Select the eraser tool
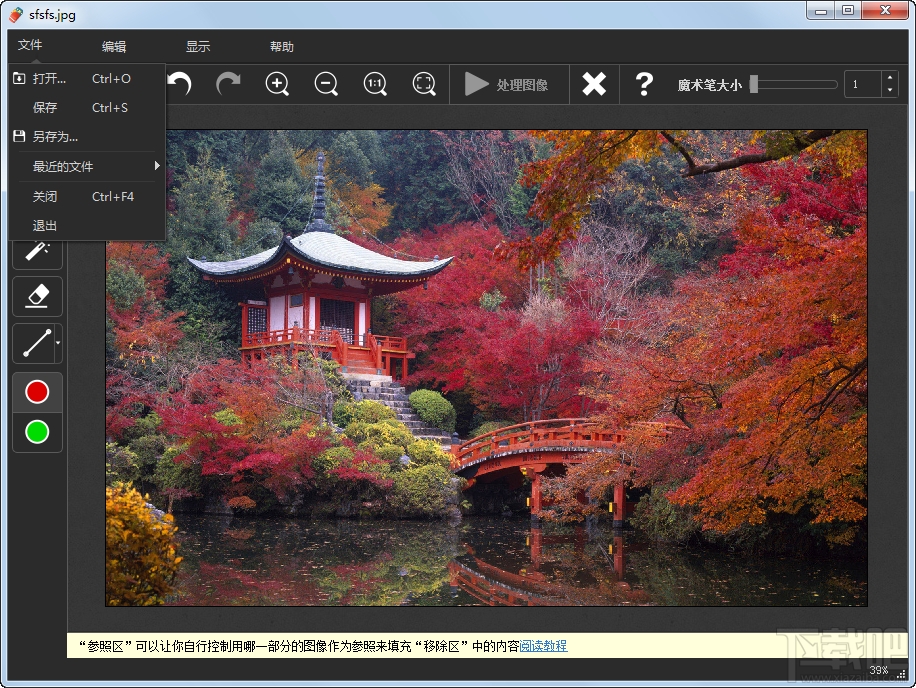 [37, 296]
